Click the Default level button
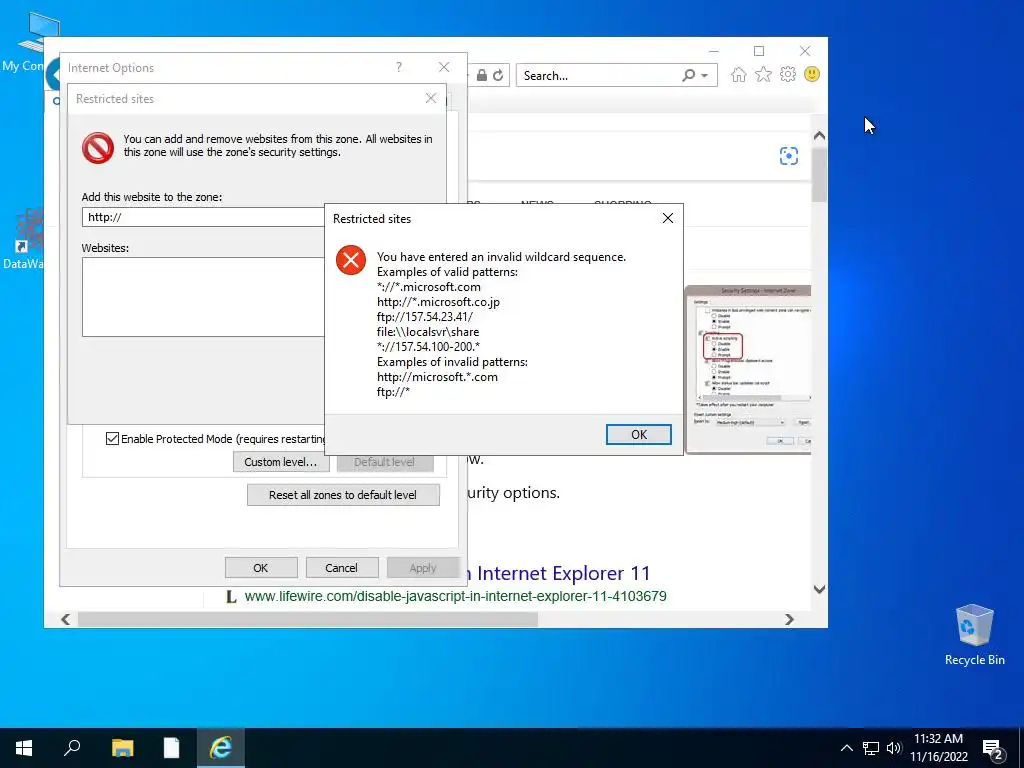Screen dimensions: 1024x768 [385, 462]
